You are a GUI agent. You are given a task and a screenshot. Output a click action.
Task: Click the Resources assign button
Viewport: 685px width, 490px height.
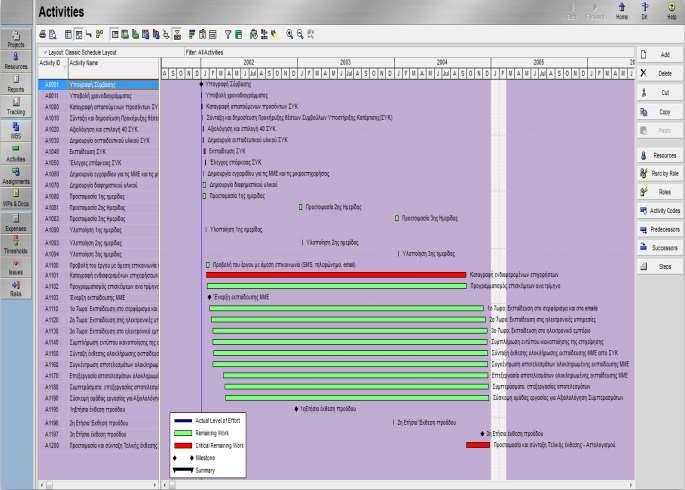[660, 155]
